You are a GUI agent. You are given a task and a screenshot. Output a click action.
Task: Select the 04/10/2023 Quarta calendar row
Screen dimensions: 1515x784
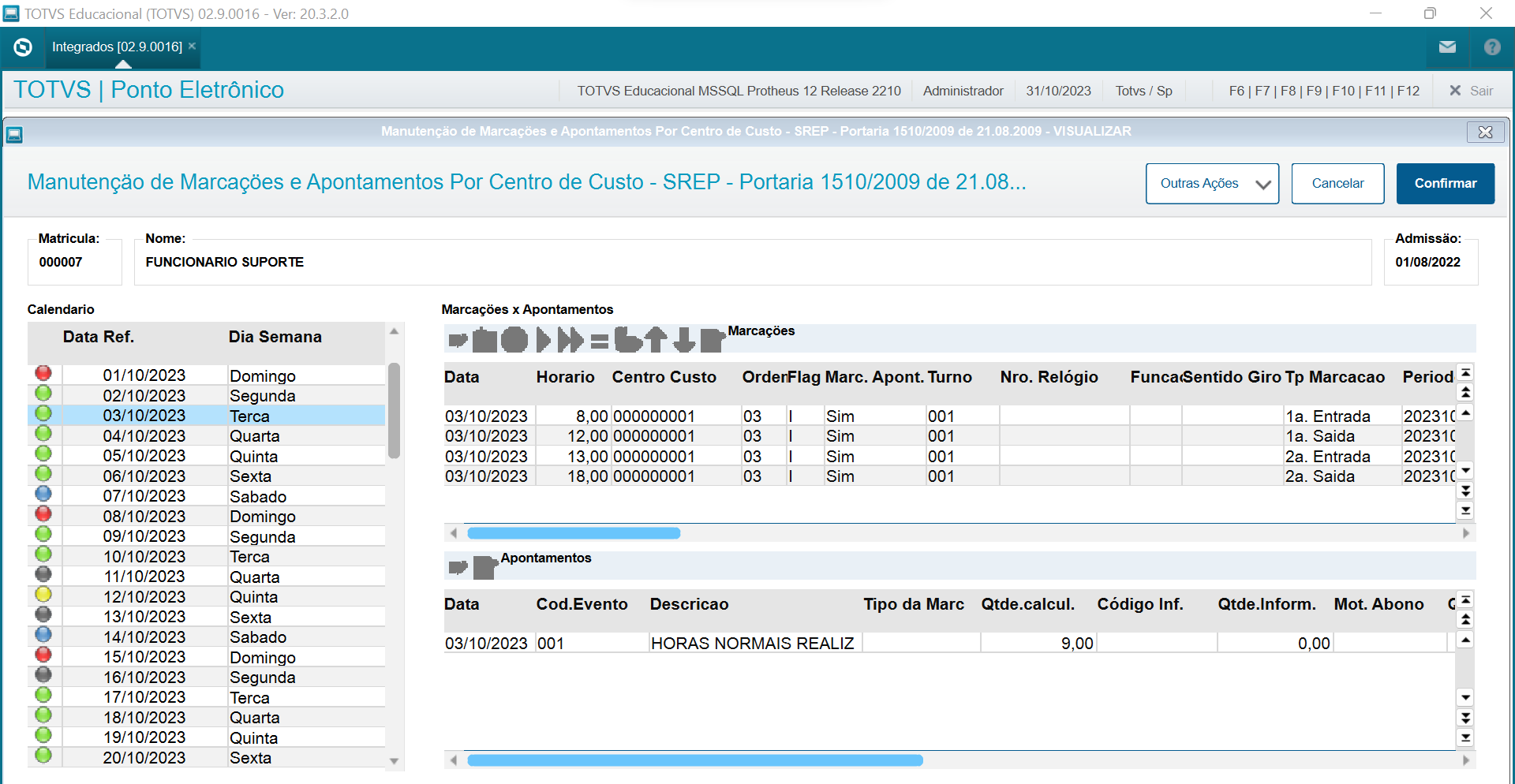tap(207, 436)
